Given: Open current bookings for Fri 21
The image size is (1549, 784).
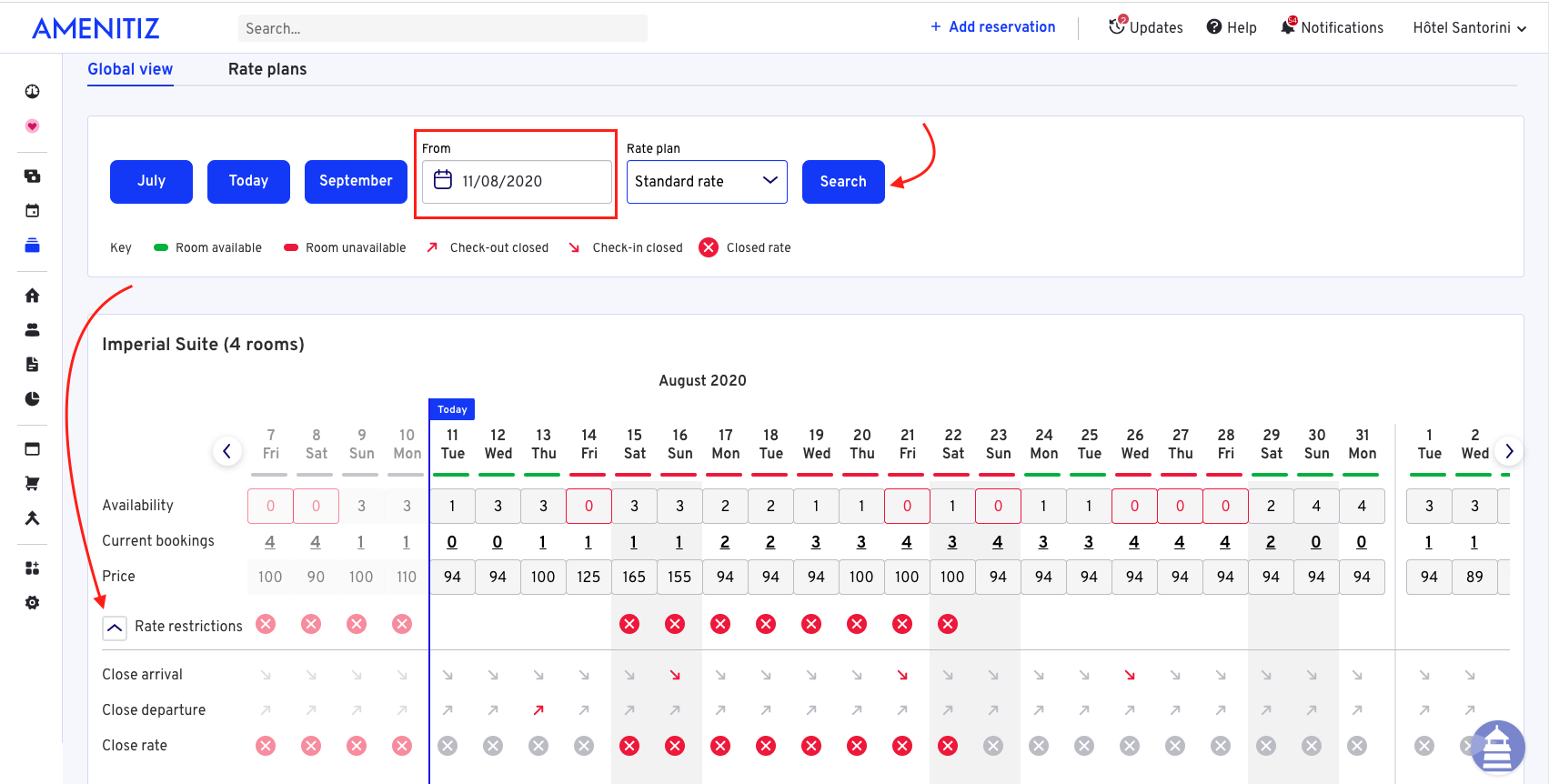Looking at the screenshot, I should point(907,542).
